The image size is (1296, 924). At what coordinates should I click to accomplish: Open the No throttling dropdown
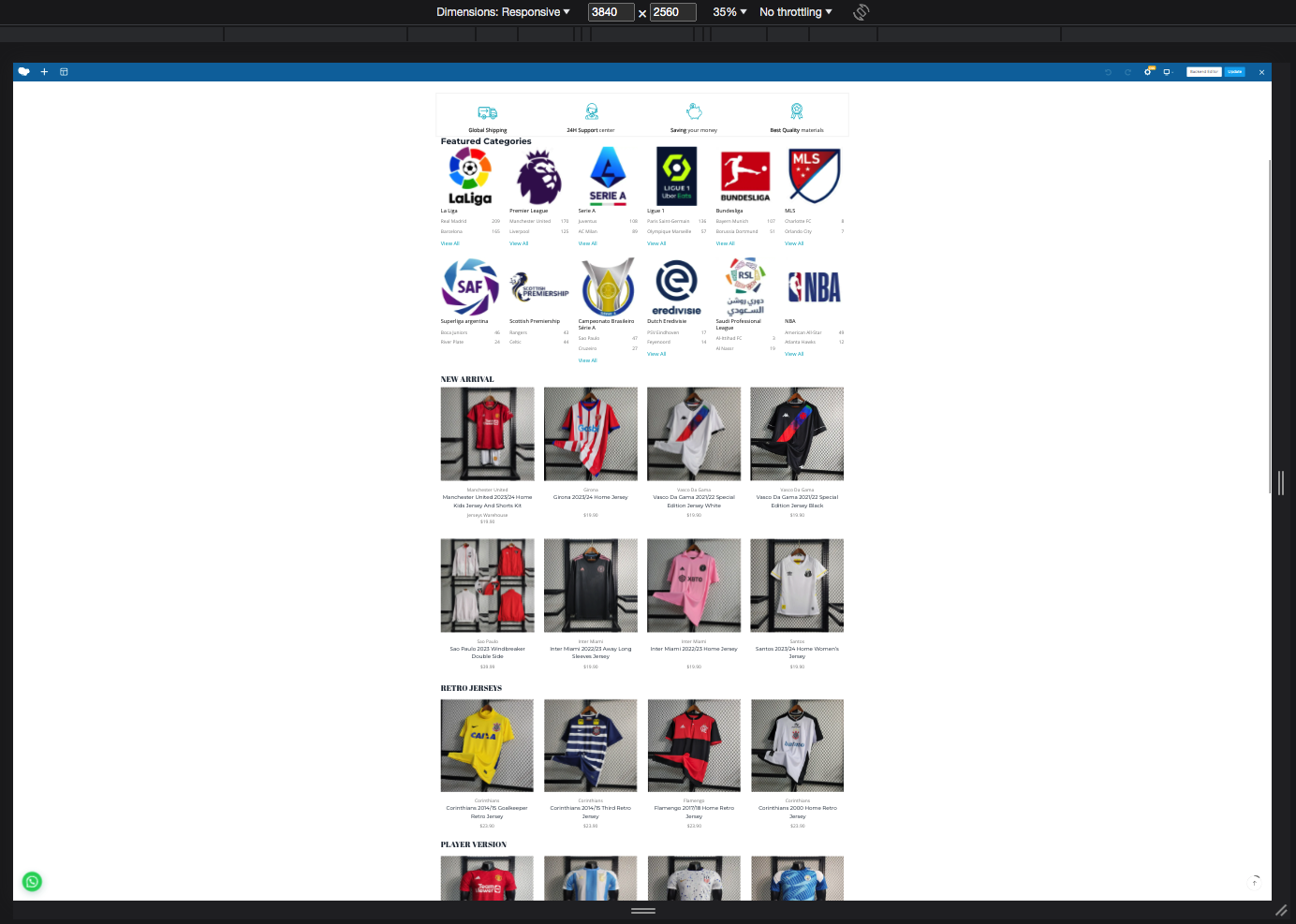(x=795, y=12)
